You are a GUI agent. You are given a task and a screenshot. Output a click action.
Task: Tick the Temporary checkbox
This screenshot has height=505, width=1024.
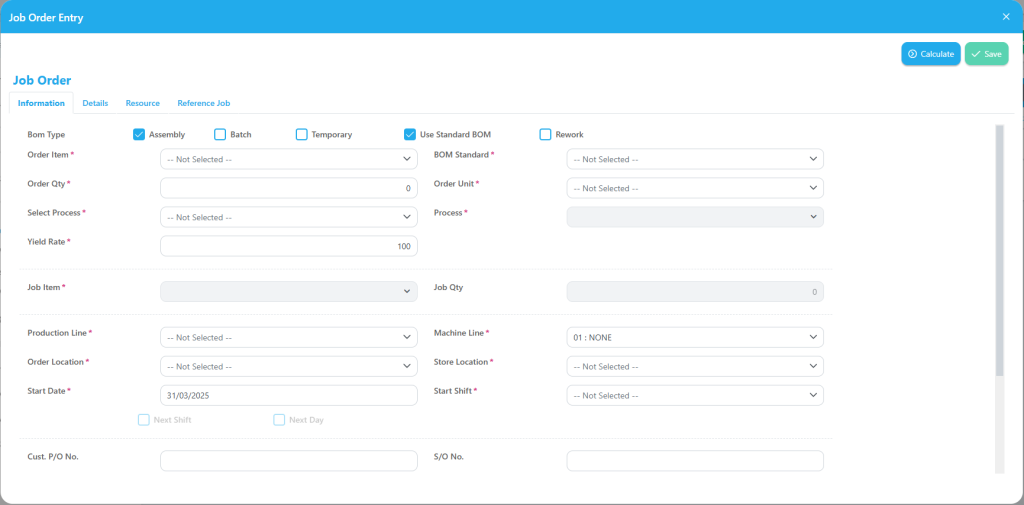tap(302, 135)
